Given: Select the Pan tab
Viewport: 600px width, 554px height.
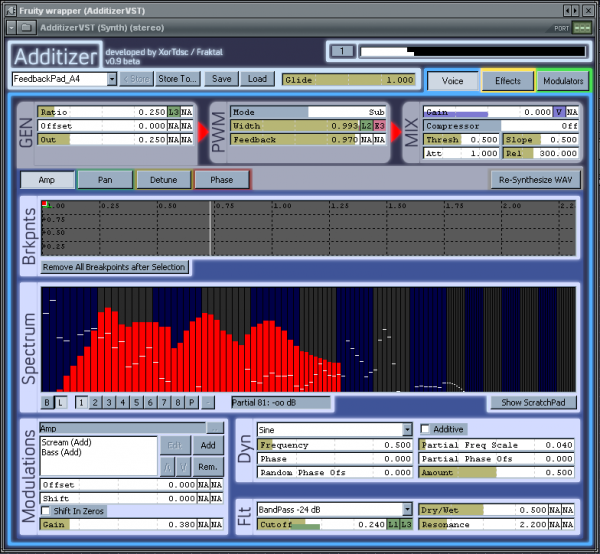Looking at the screenshot, I should click(105, 180).
